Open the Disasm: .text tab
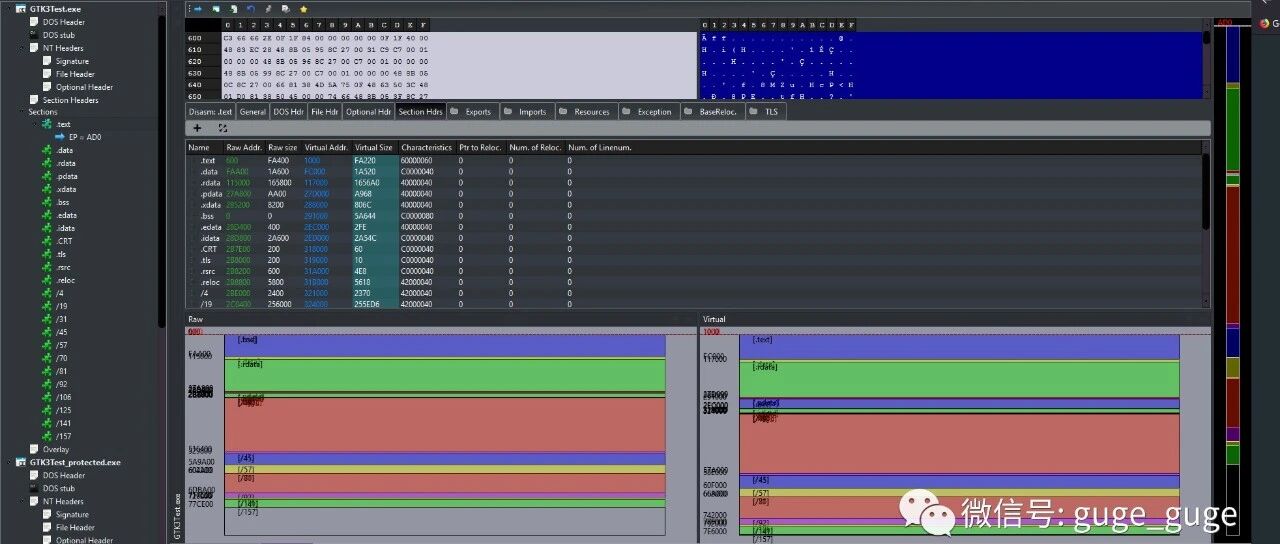Screen dimensions: 1280x544 [x=211, y=112]
